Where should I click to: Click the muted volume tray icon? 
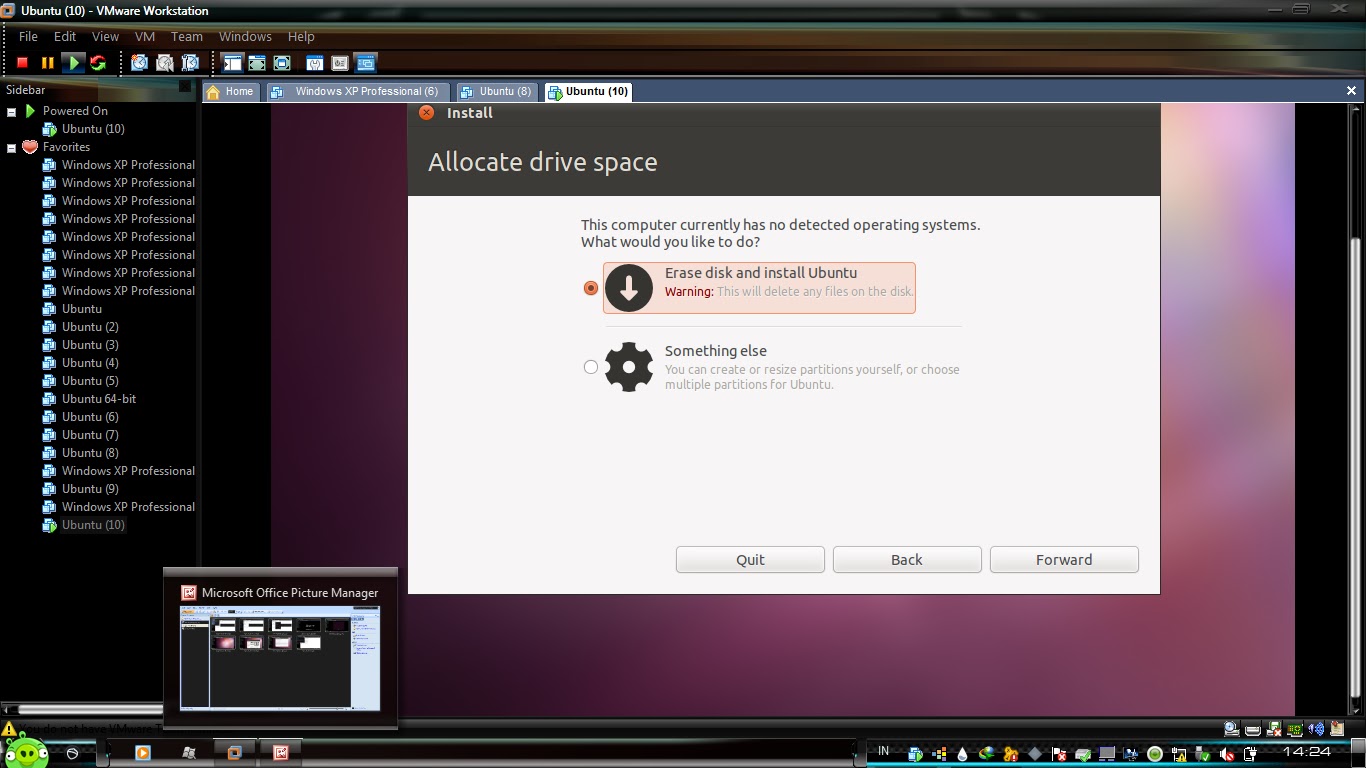point(1227,753)
